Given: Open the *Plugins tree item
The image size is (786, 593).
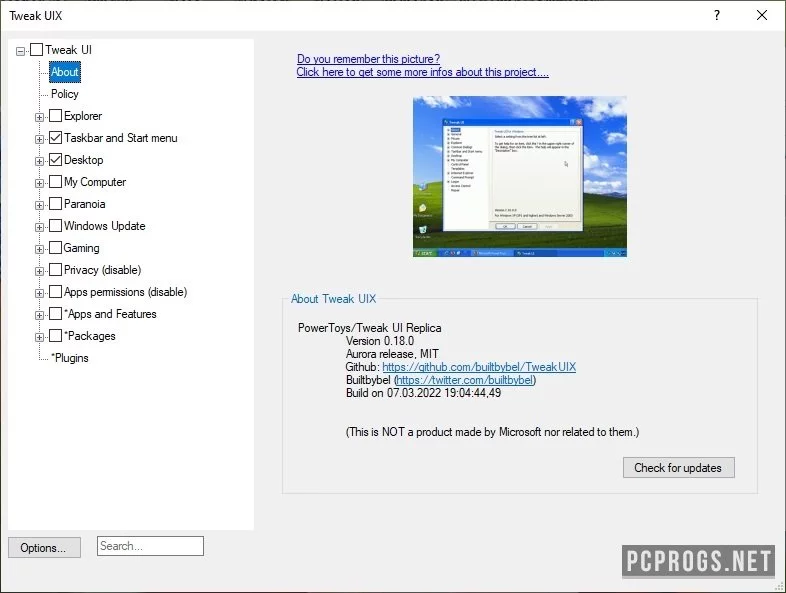Looking at the screenshot, I should (70, 358).
